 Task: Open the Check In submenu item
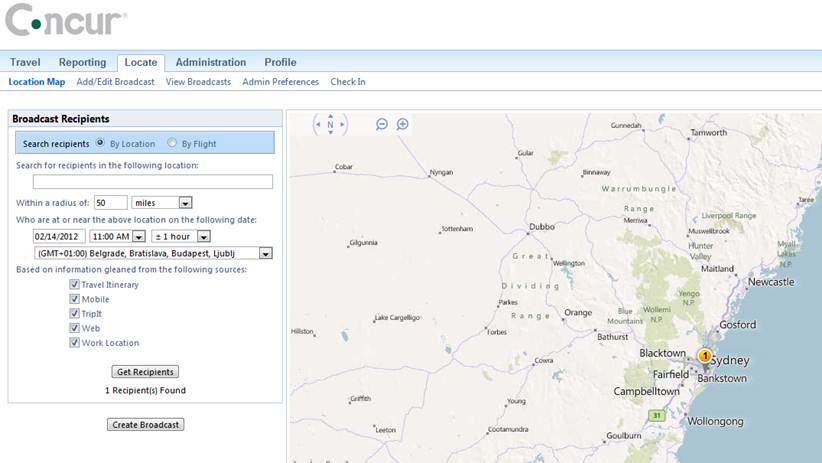click(348, 82)
